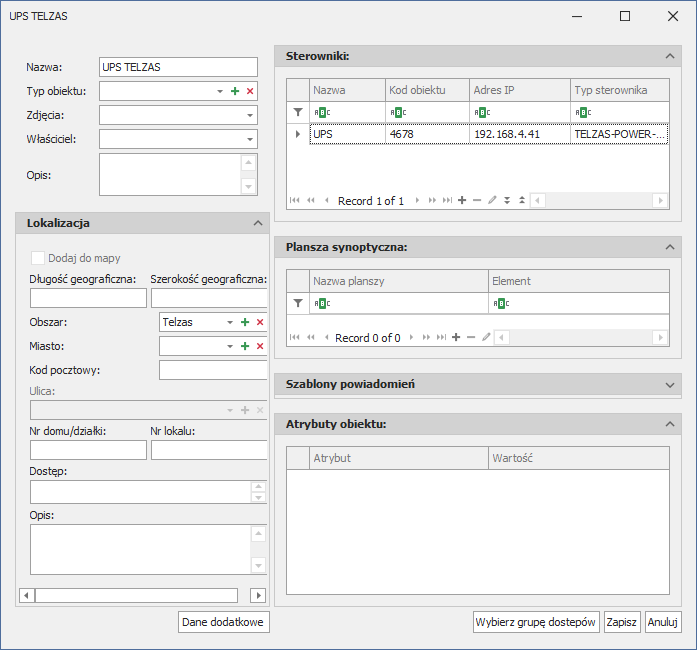Screen dimensions: 697x650
Task: Click Sterowniki grid scroll right arrow
Action: click(661, 201)
